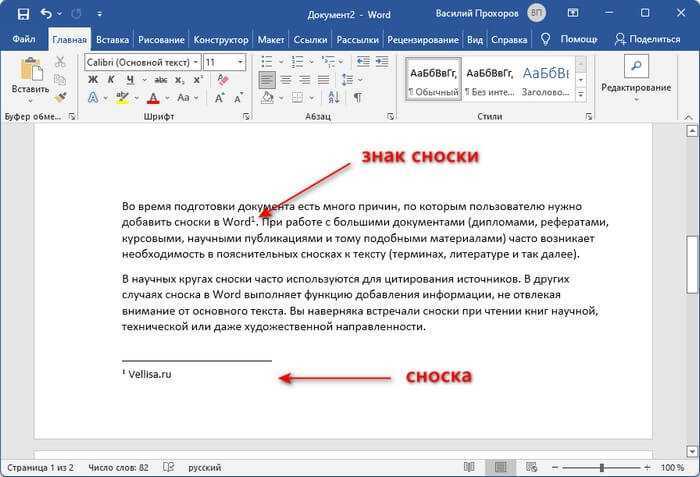Go to the Ссылки tab
Image resolution: width=700 pixels, height=477 pixels.
310,40
